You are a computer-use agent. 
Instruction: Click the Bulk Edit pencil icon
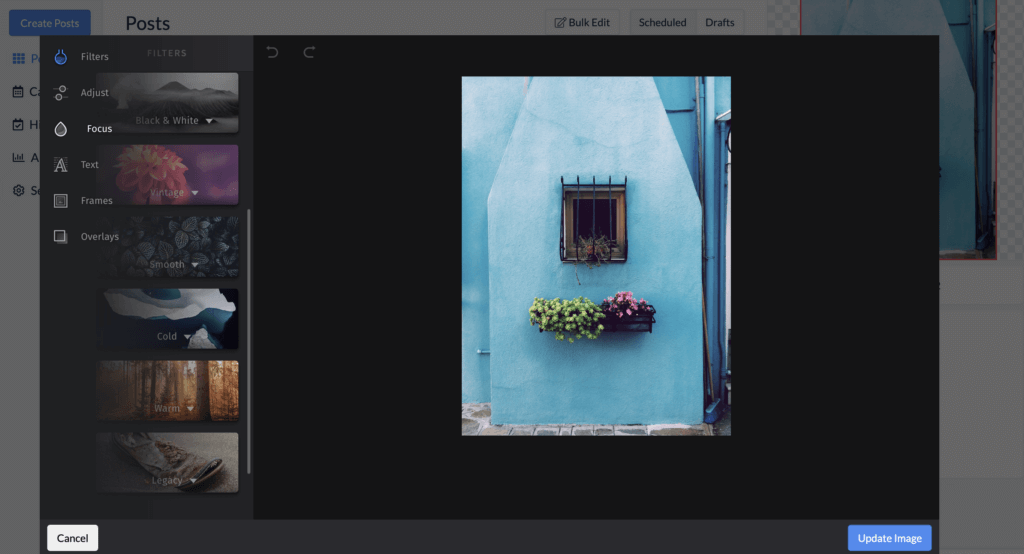click(560, 23)
